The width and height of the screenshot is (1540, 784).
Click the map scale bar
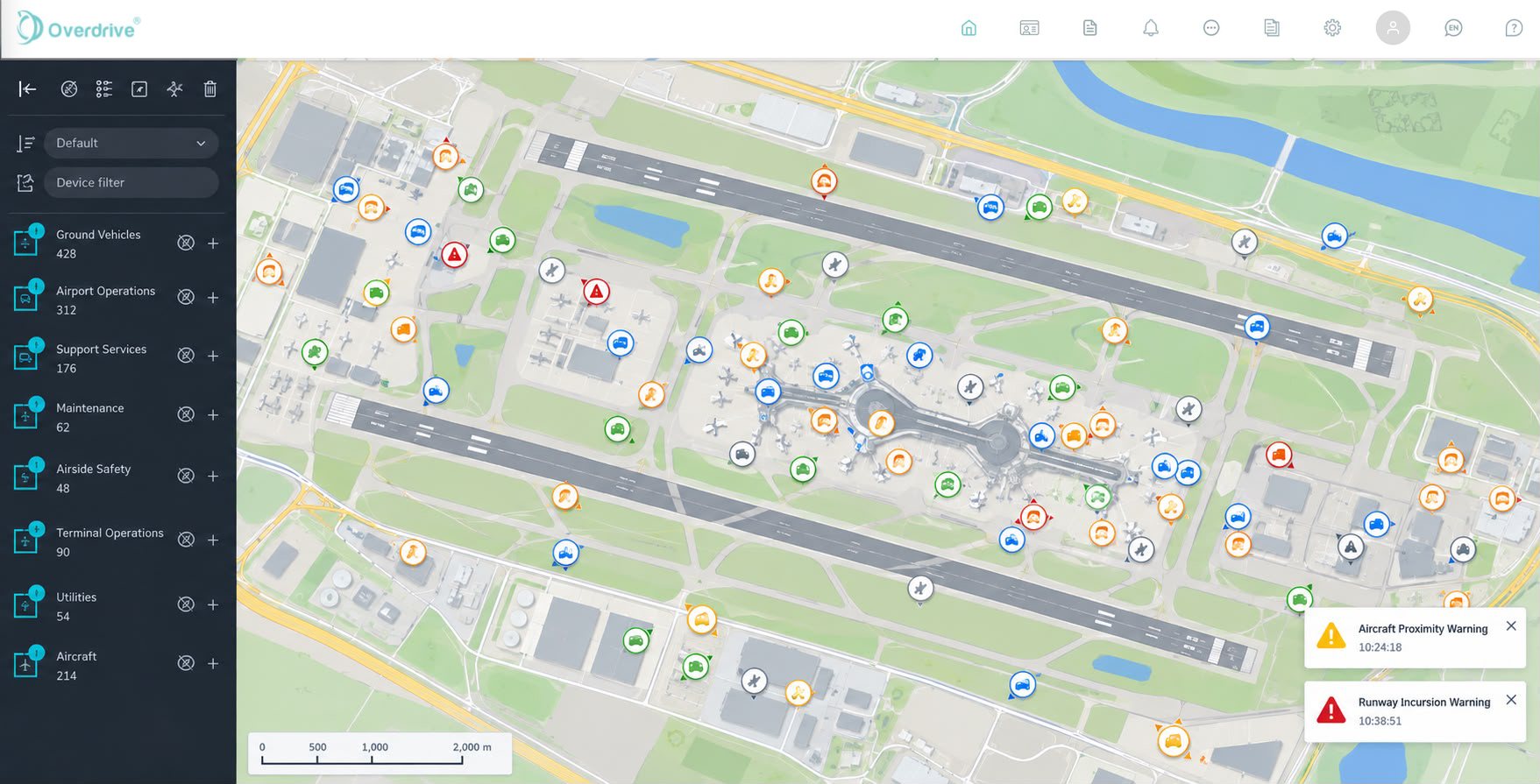(380, 753)
